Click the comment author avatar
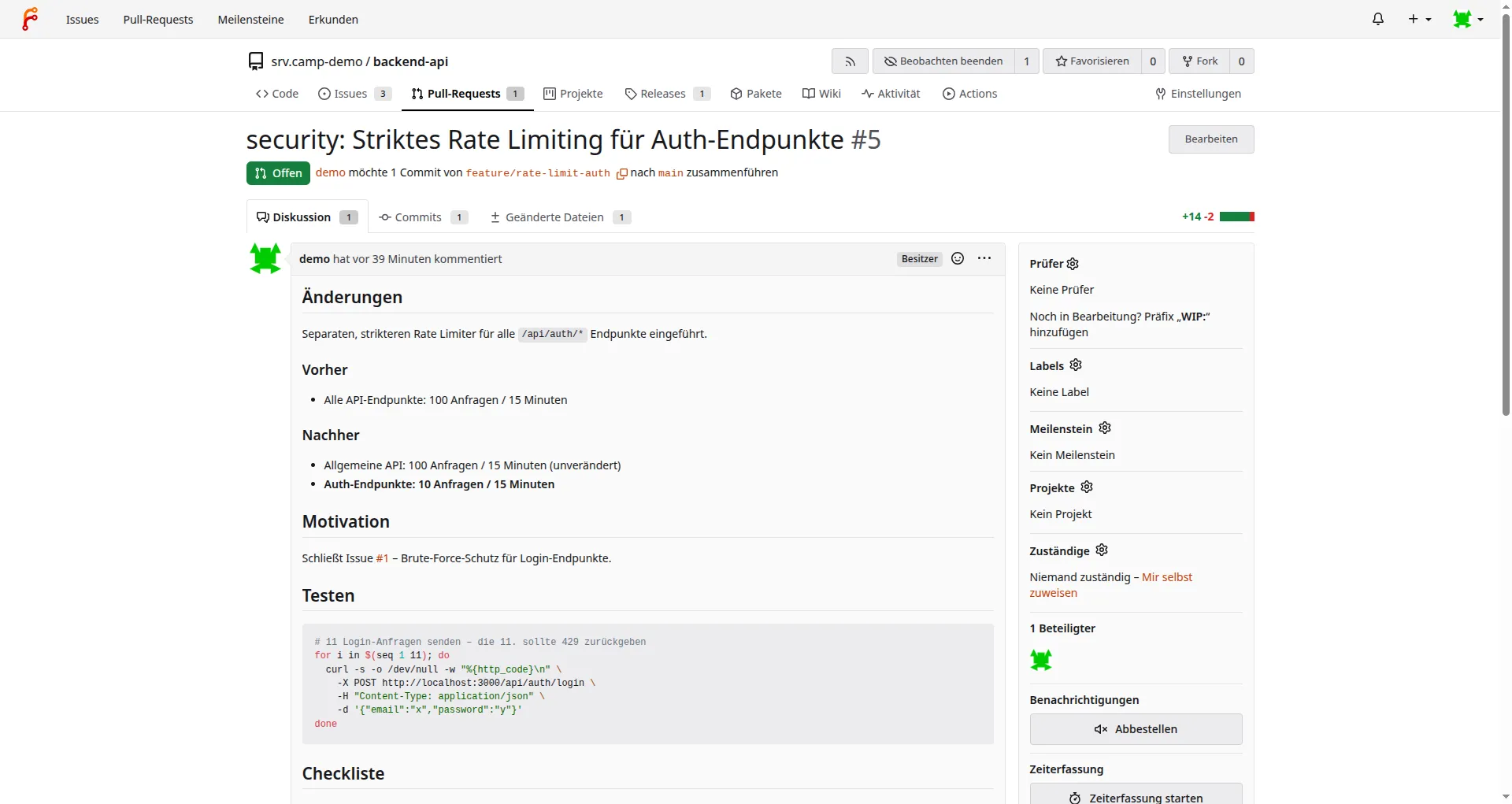The height and width of the screenshot is (804, 1512). point(265,258)
